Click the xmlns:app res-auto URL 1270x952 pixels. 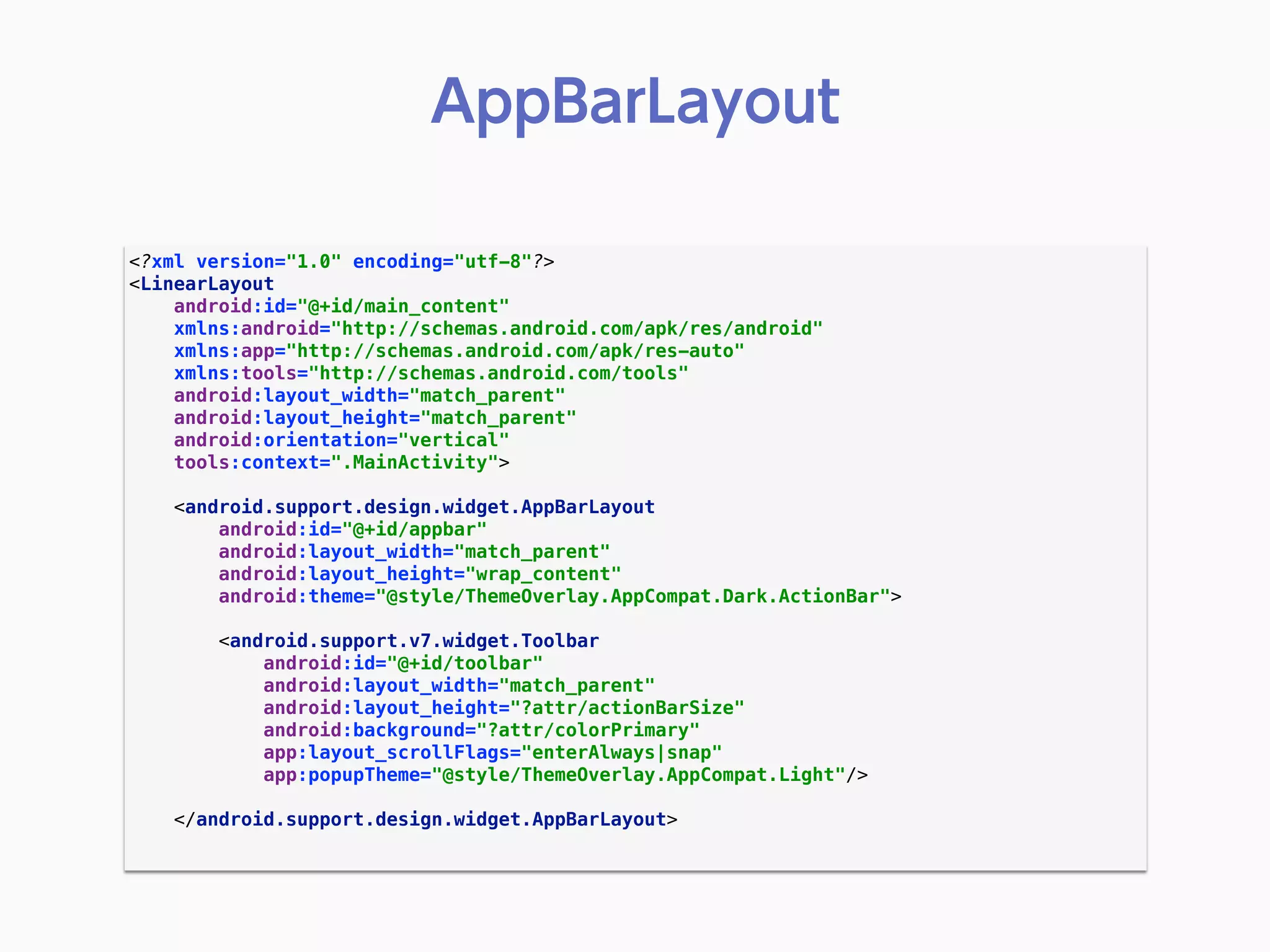(x=515, y=351)
